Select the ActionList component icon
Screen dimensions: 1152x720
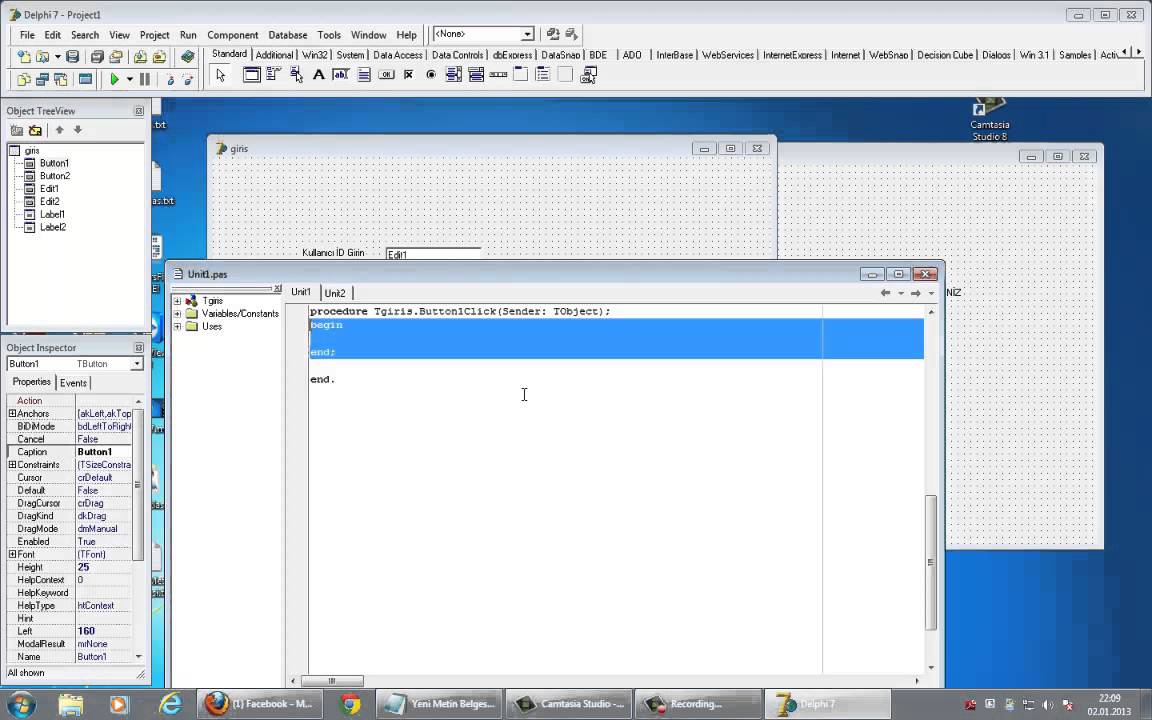[588, 74]
